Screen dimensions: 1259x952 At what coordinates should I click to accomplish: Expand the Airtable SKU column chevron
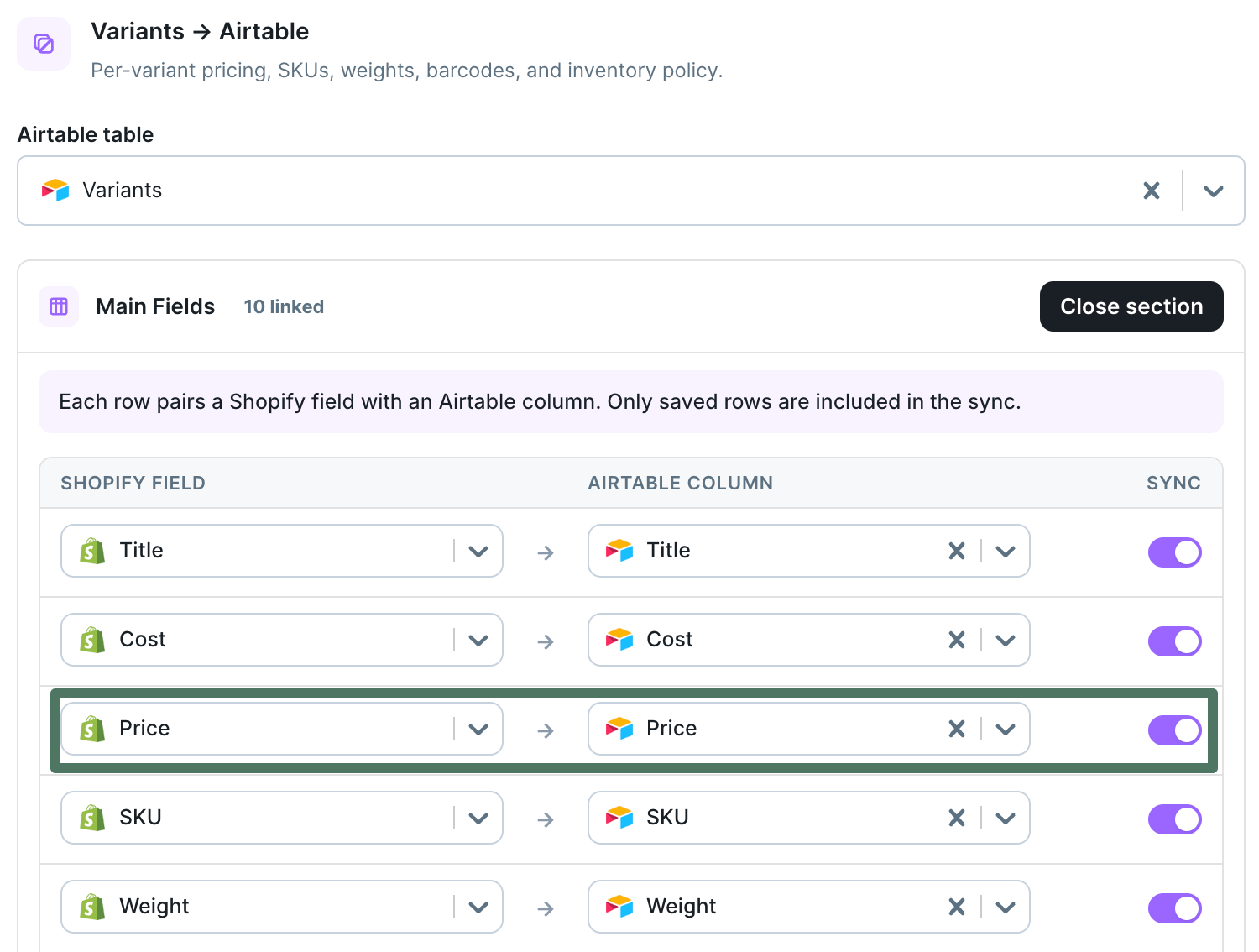pos(1006,819)
